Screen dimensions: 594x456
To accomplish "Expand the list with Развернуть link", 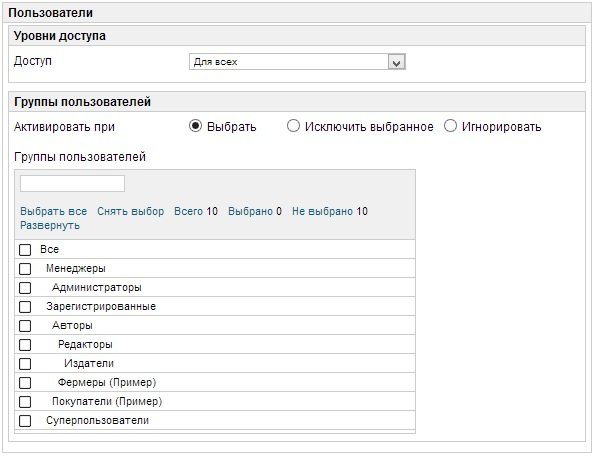I will coord(50,226).
